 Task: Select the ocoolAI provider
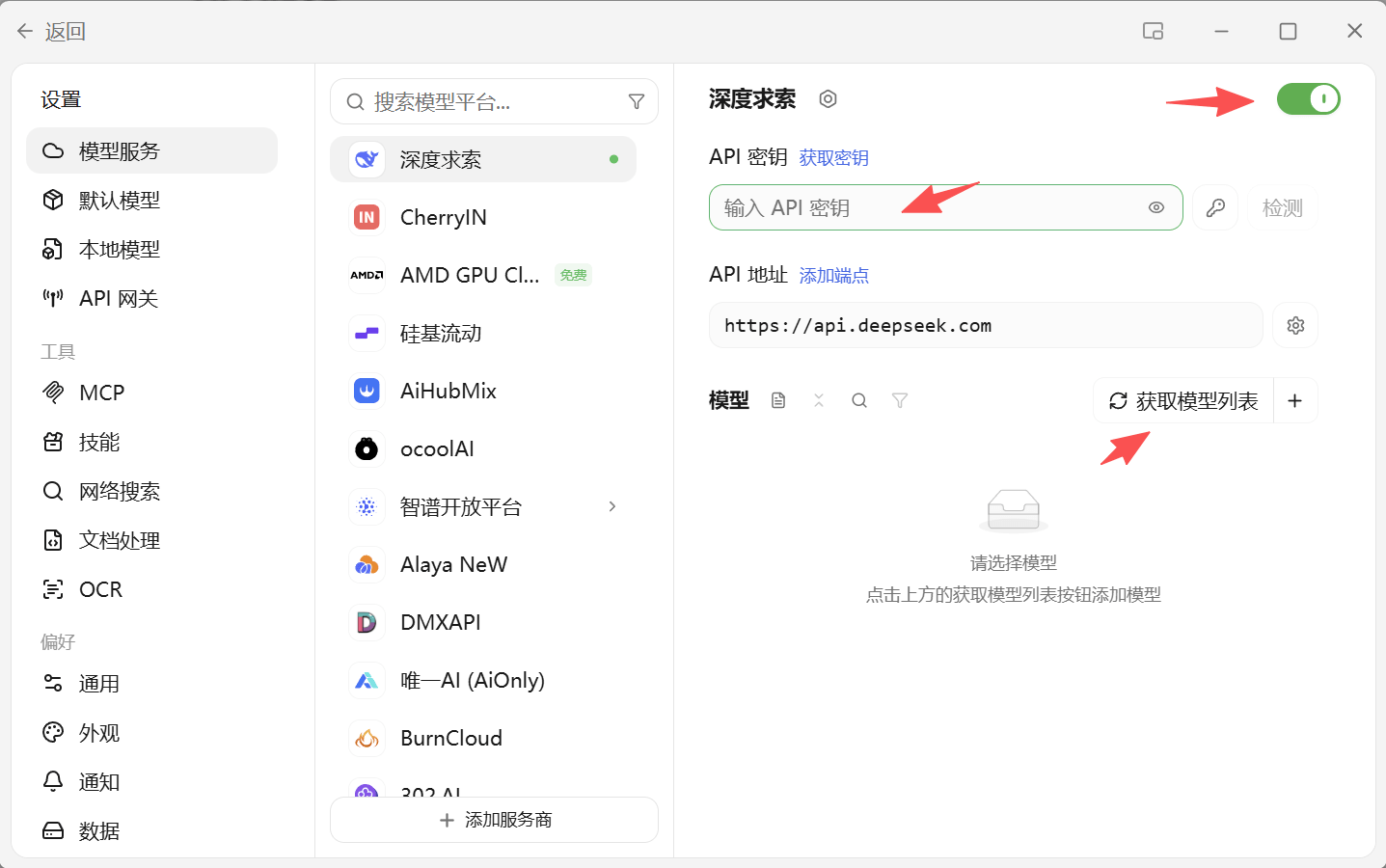click(x=483, y=448)
